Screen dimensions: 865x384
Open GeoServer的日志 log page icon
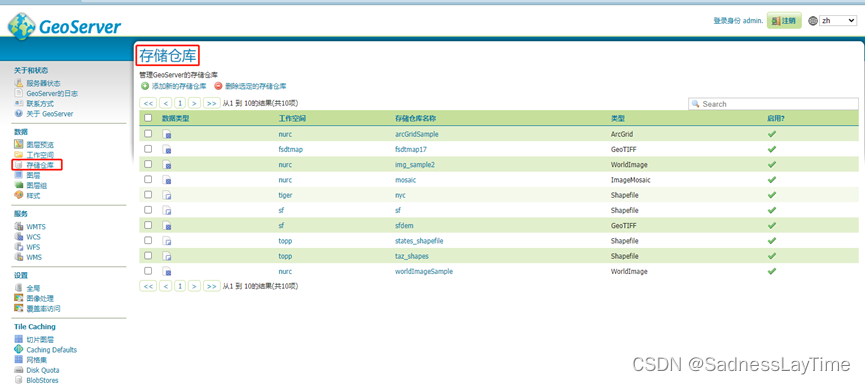coord(18,93)
